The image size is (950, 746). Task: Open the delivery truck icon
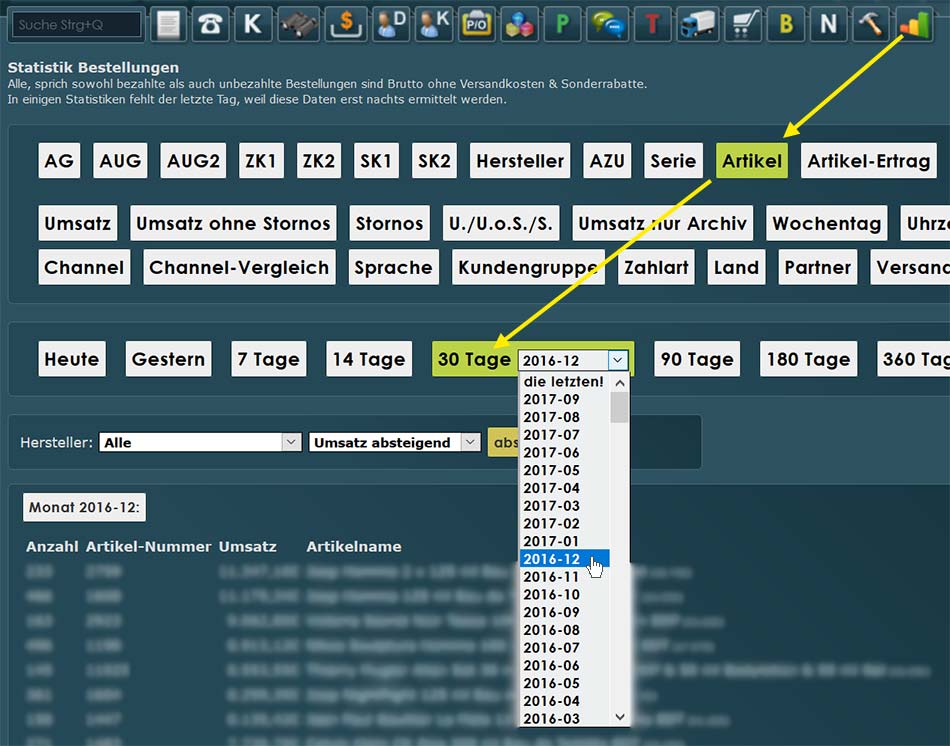click(x=697, y=25)
